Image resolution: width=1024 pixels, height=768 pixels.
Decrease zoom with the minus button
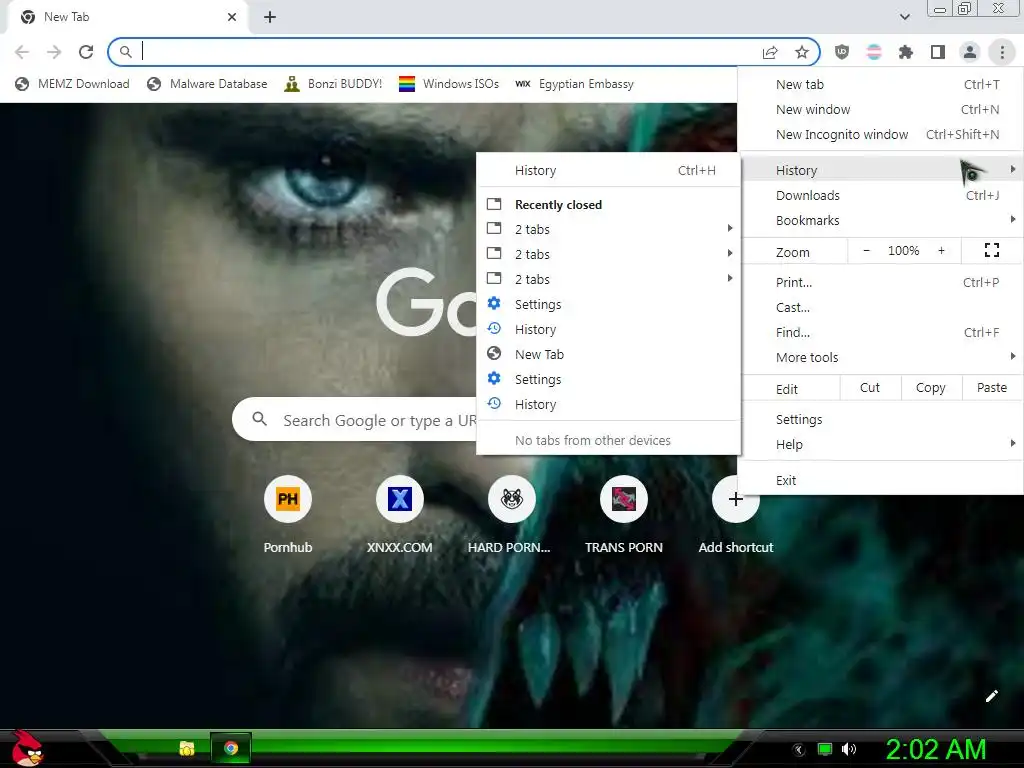click(x=867, y=250)
